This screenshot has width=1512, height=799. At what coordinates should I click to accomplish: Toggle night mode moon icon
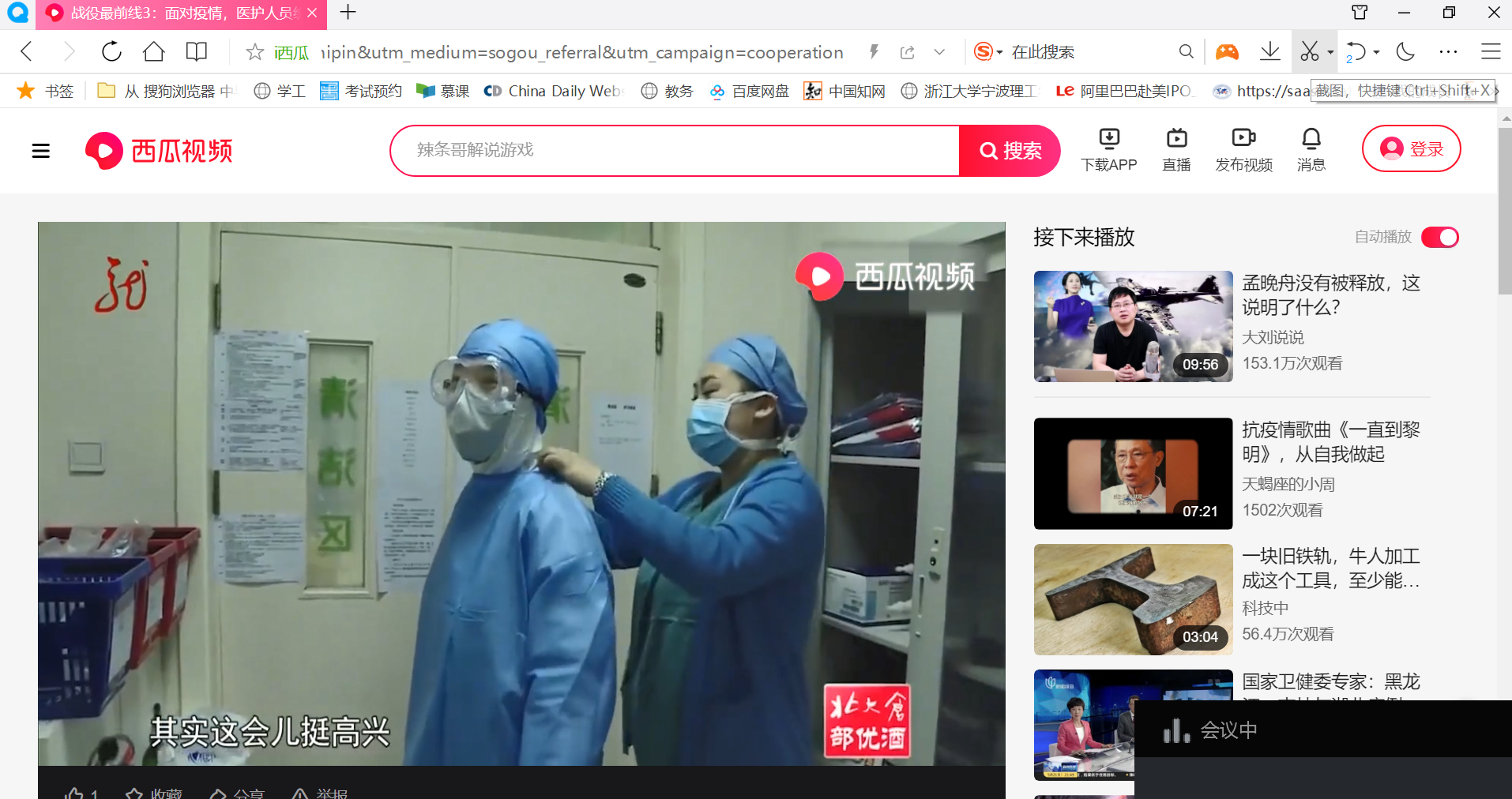(1405, 52)
